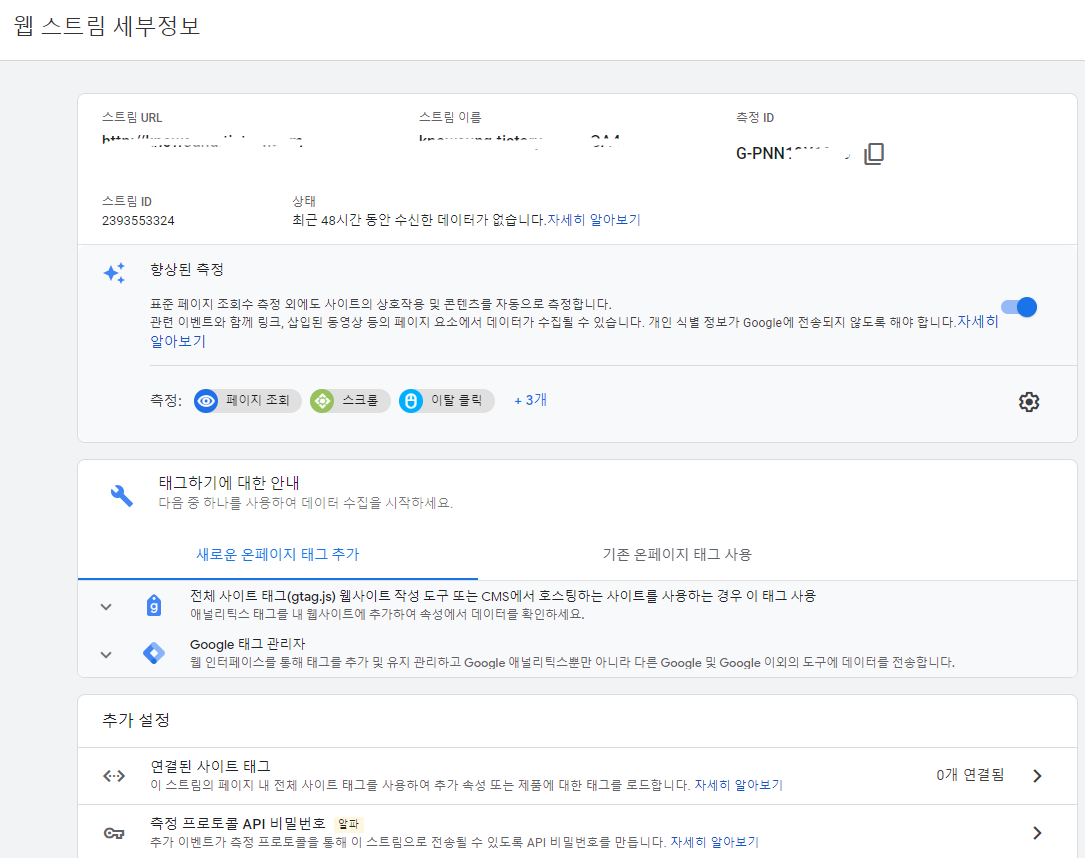This screenshot has width=1085, height=858.
Task: Copy the measurement ID with the copy icon
Action: pos(874,154)
